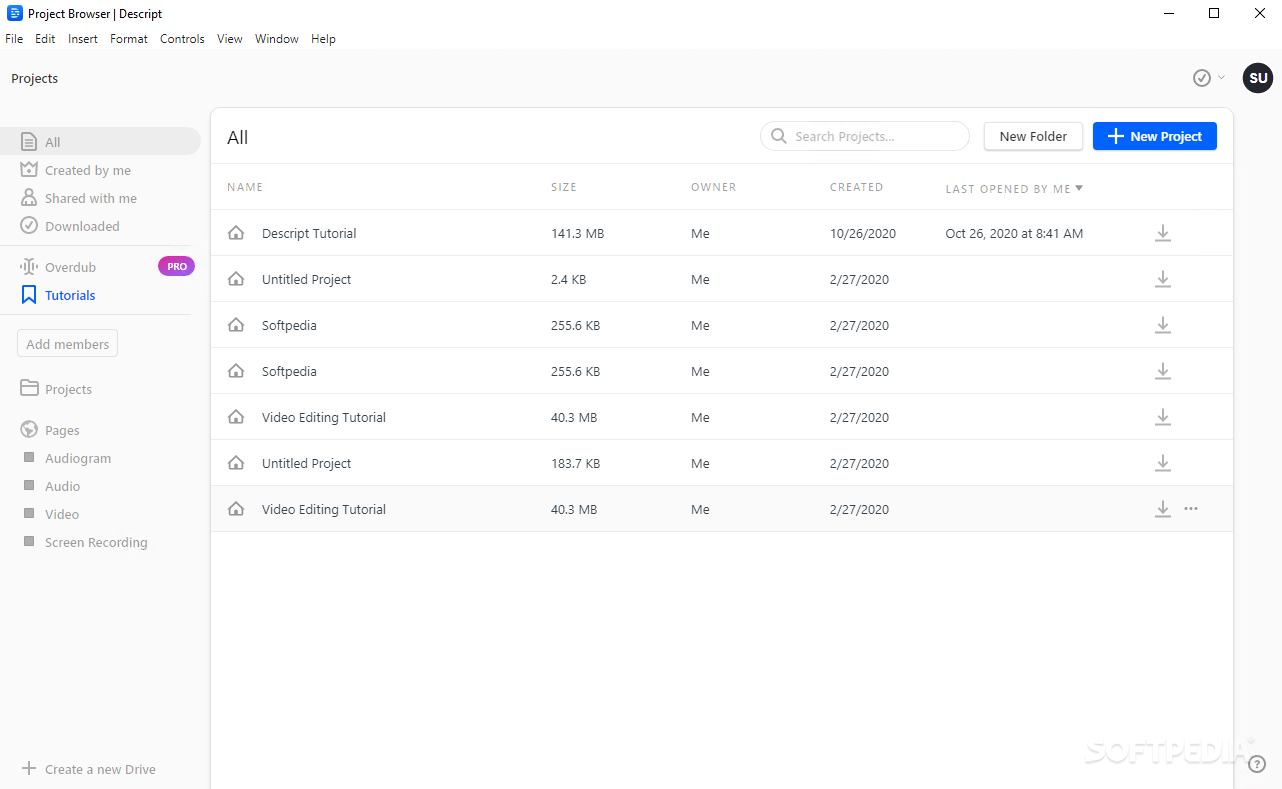Click the Tutorials bookmark icon
1282x789 pixels.
point(29,295)
